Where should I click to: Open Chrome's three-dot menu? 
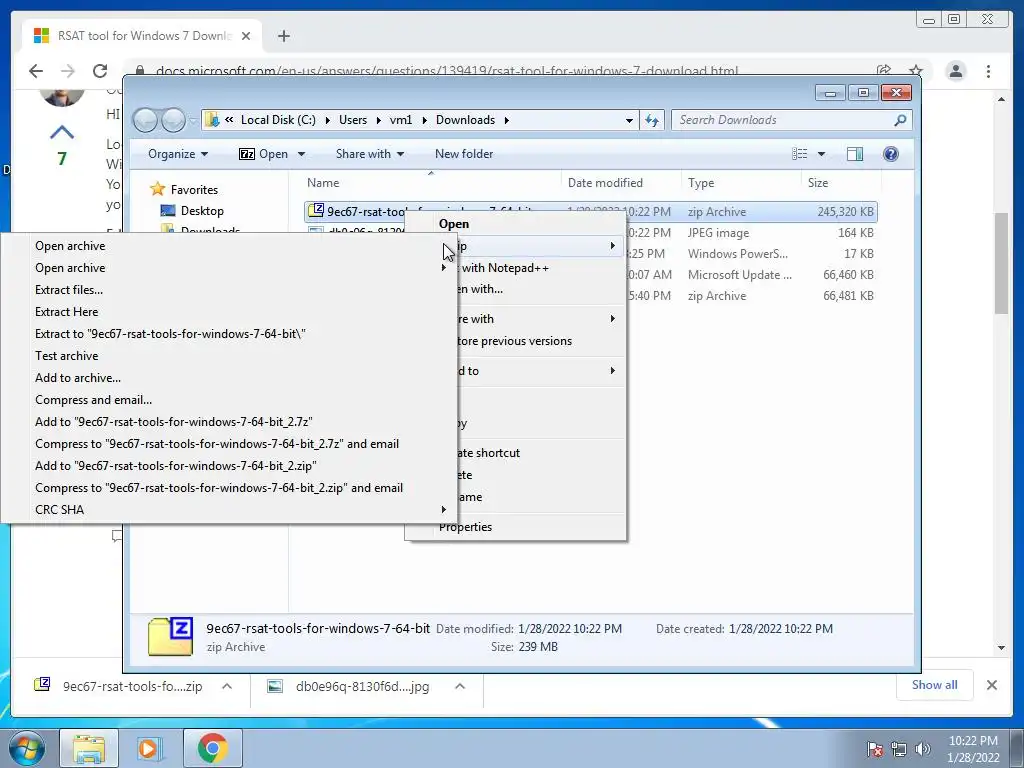point(988,71)
